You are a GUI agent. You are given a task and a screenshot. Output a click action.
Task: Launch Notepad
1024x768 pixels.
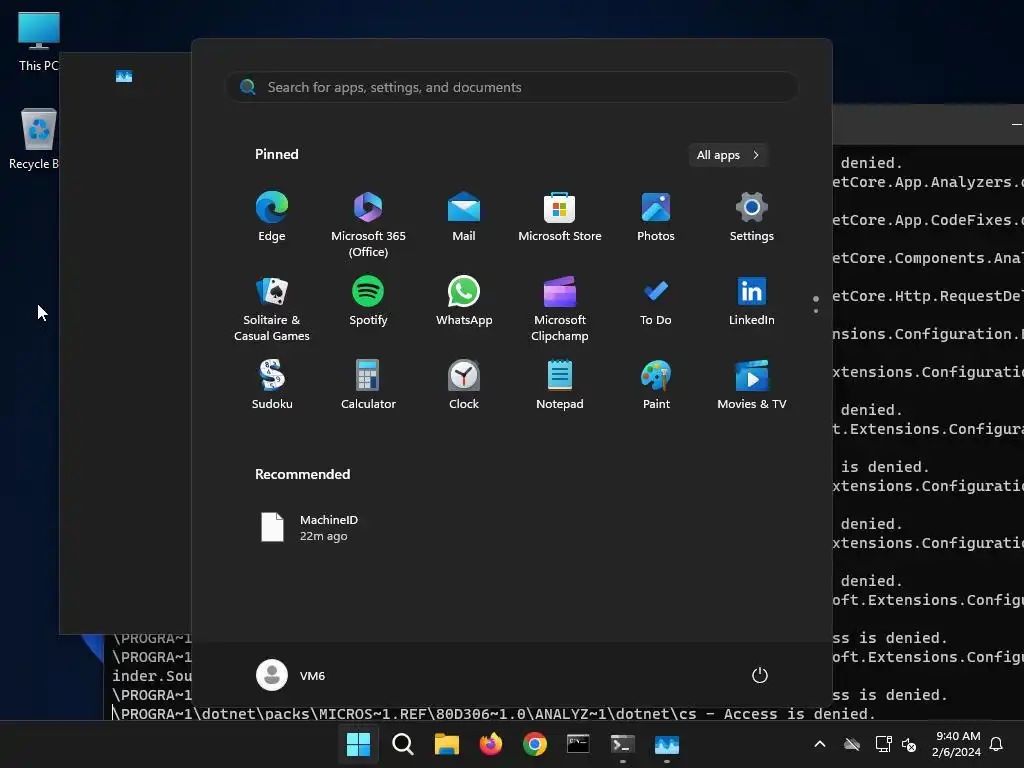tap(560, 385)
